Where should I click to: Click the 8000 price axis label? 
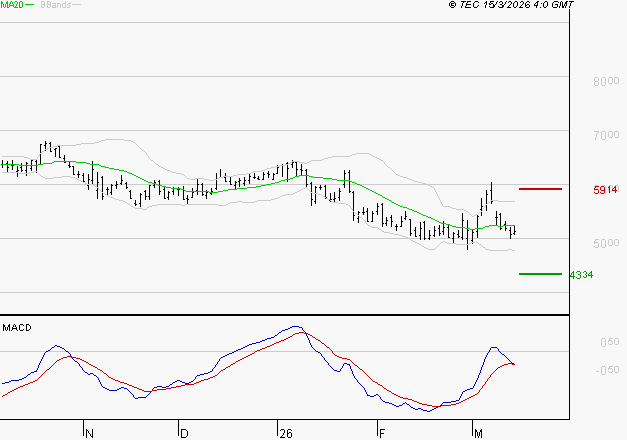pyautogui.click(x=606, y=82)
